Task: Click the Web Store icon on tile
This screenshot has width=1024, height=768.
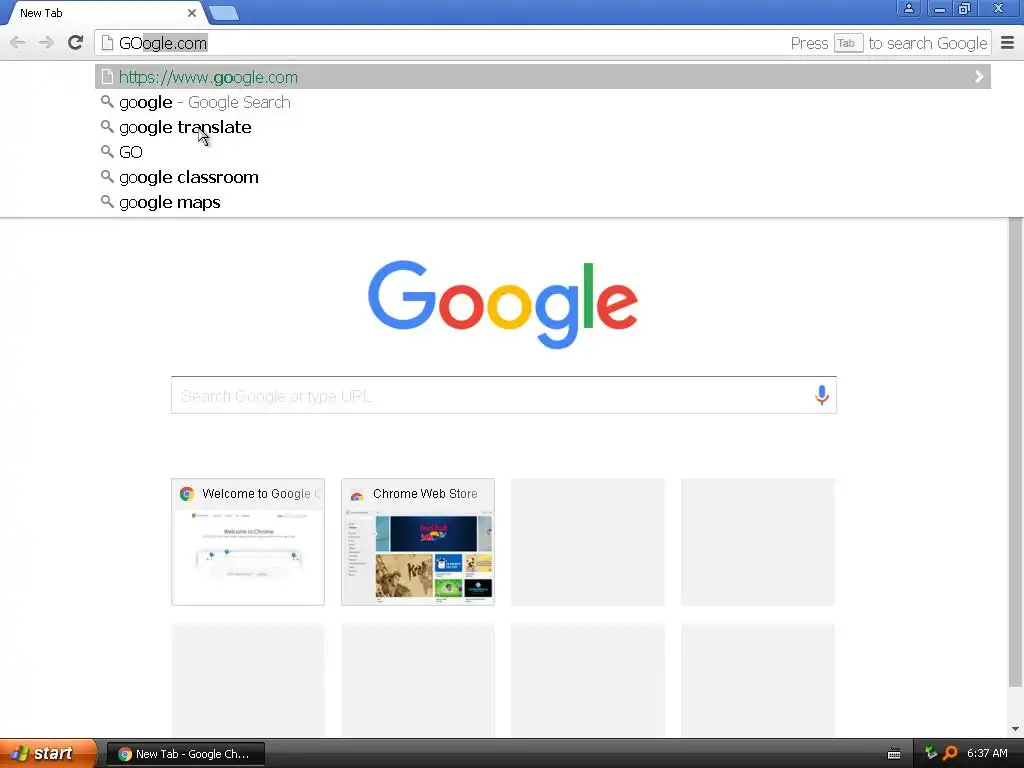Action: click(x=357, y=494)
